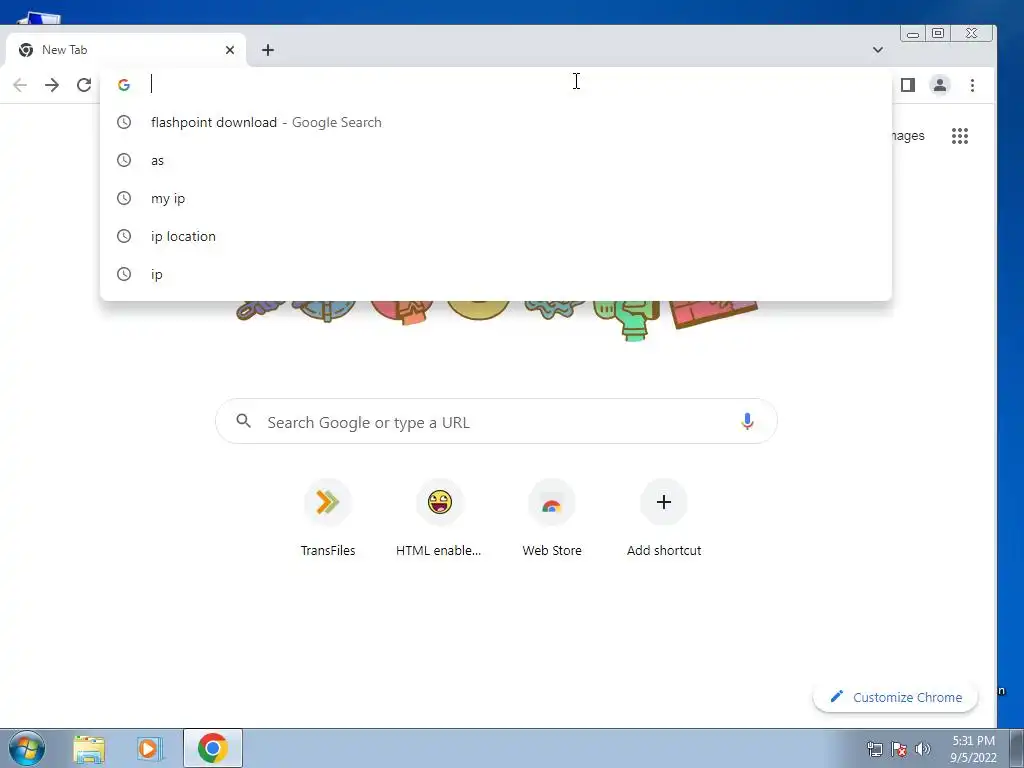Viewport: 1024px width, 768px height.
Task: Open the TransFiles shortcut
Action: coord(328,519)
